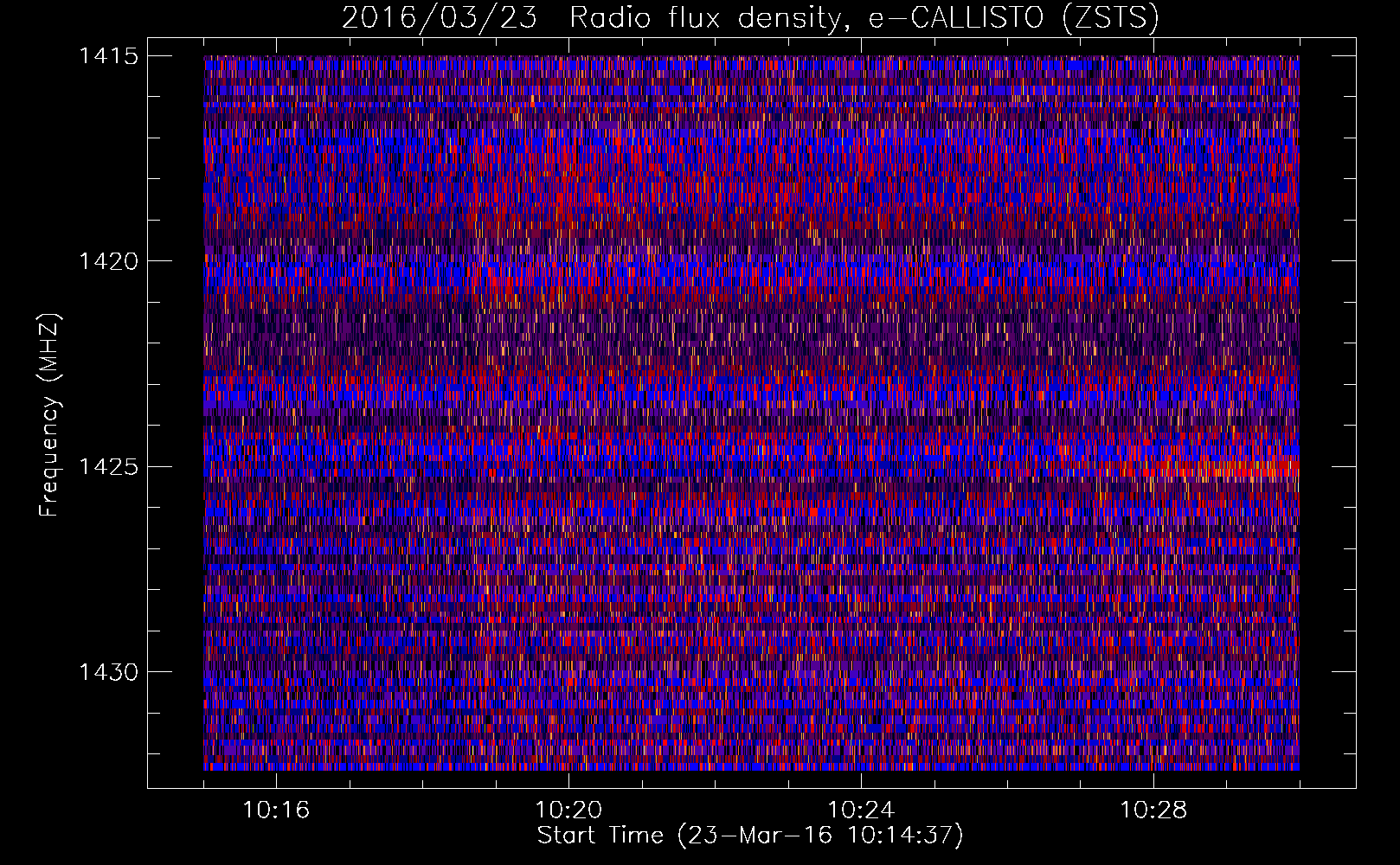Viewport: 1400px width, 865px height.
Task: Click the 10:24 time tick label
Action: coord(861,811)
